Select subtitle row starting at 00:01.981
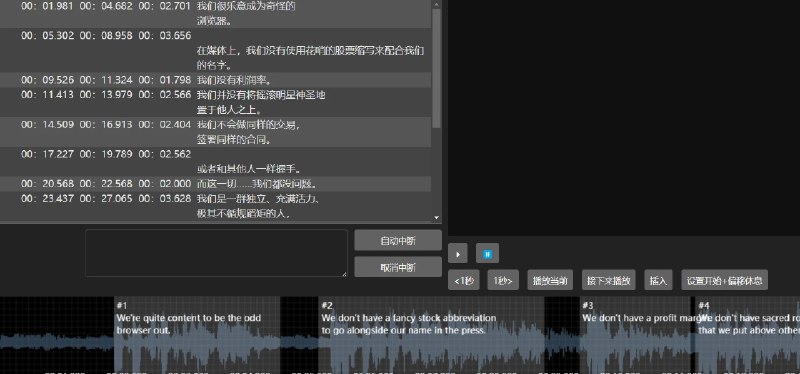 point(215,14)
